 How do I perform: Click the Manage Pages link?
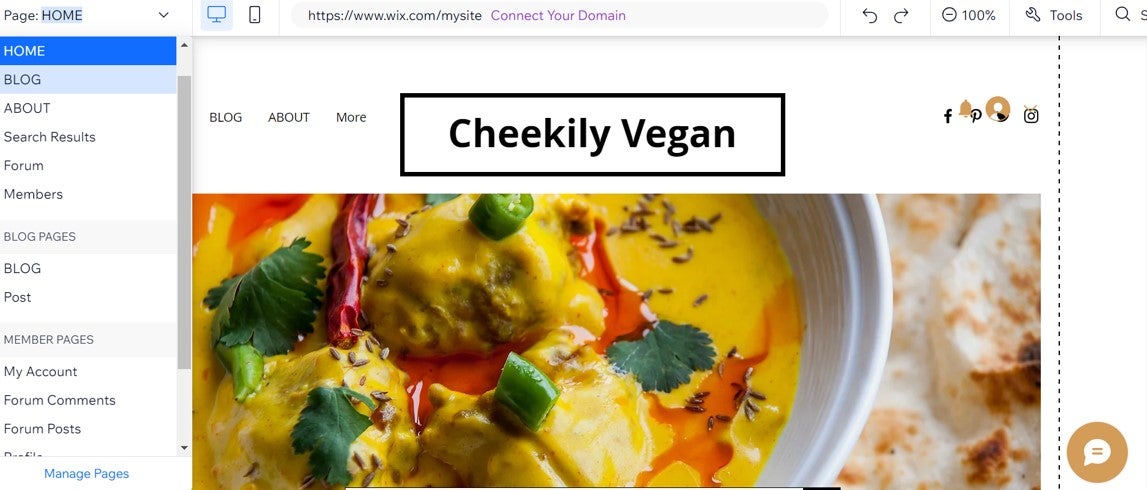click(86, 474)
